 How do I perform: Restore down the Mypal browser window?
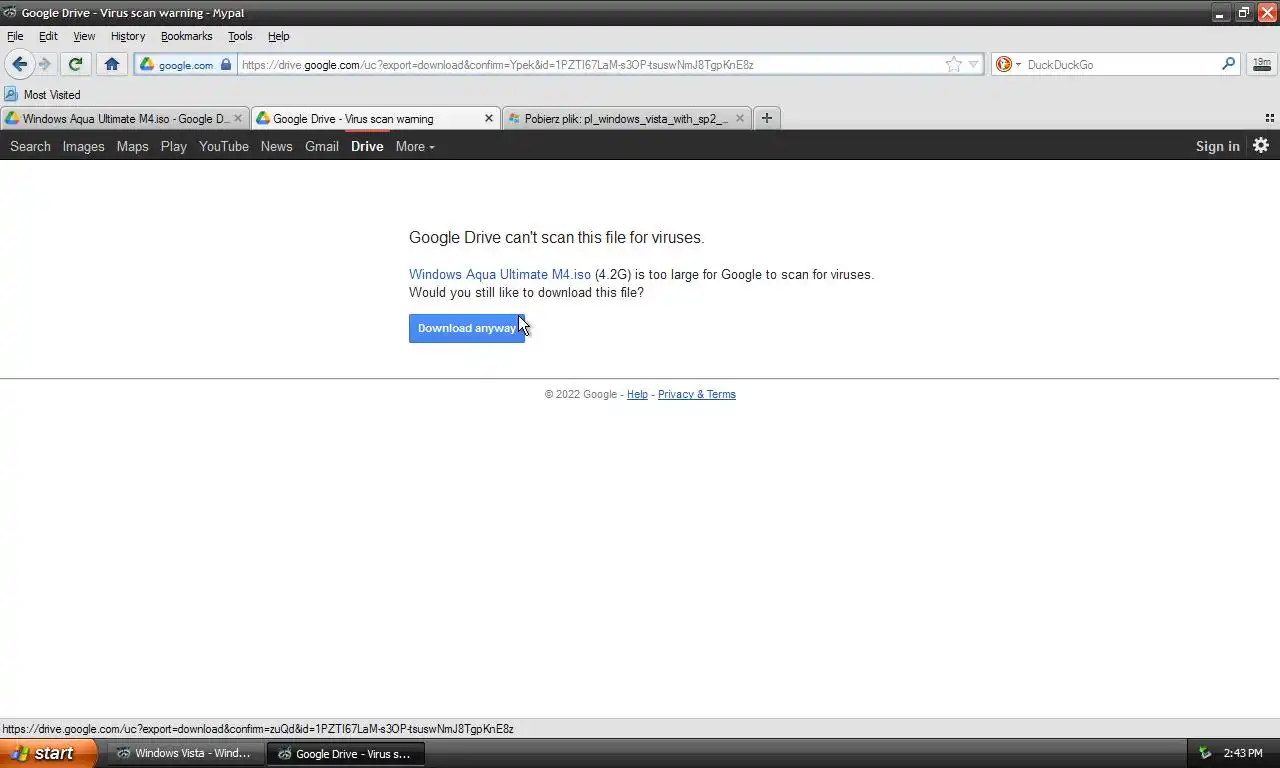(x=1243, y=13)
